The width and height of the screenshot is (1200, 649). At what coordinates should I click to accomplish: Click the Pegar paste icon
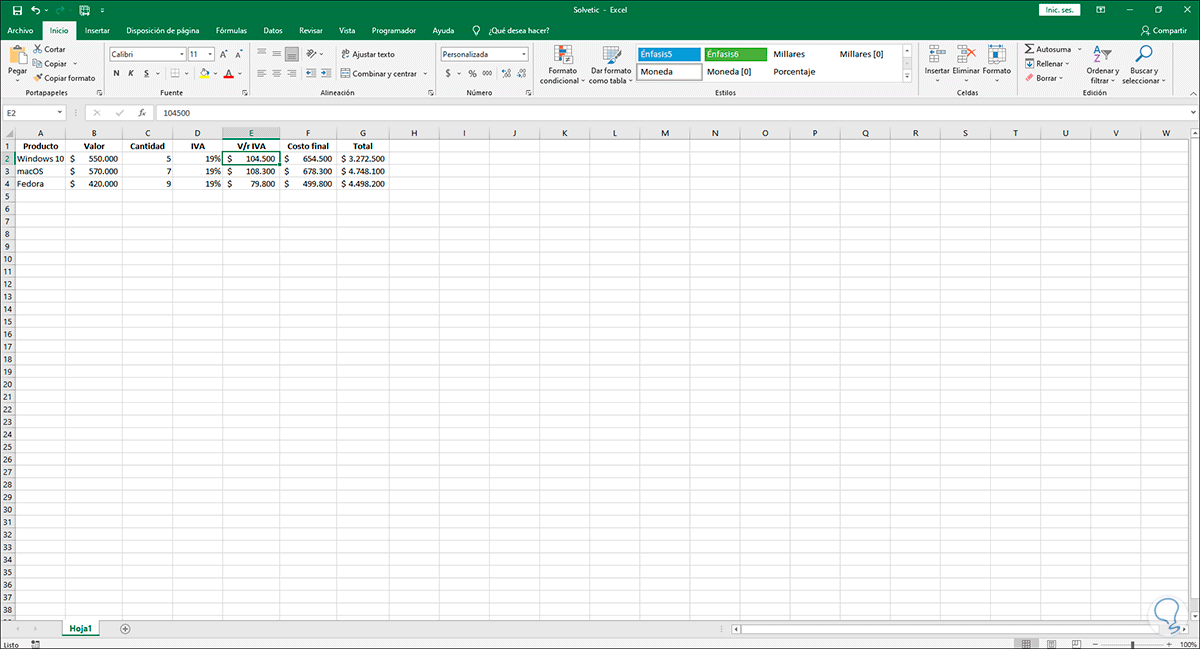(18, 55)
